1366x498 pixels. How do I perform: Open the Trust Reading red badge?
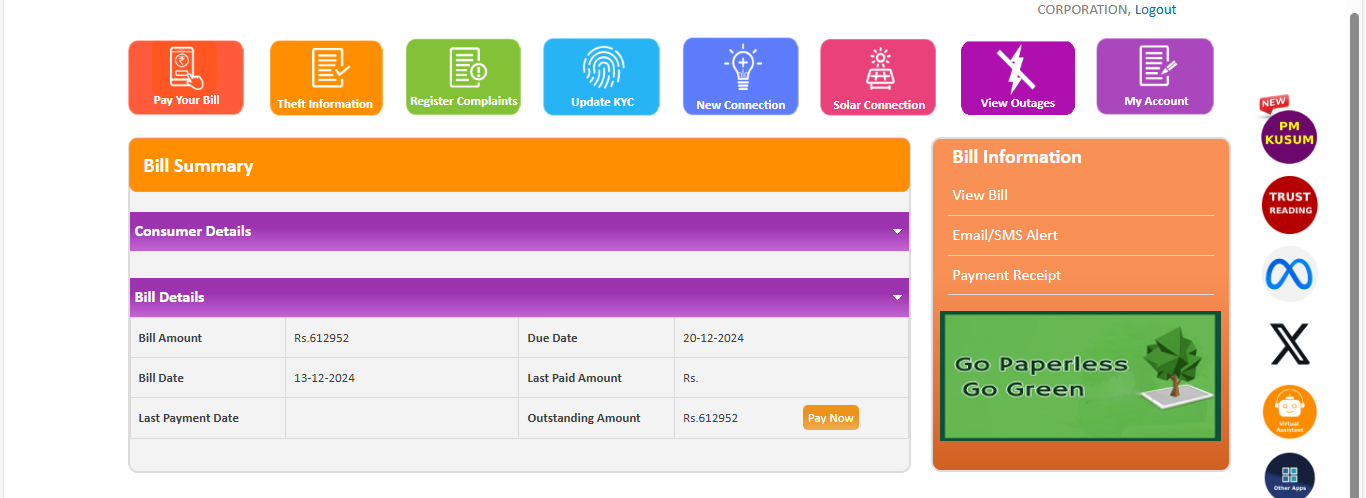(1289, 205)
